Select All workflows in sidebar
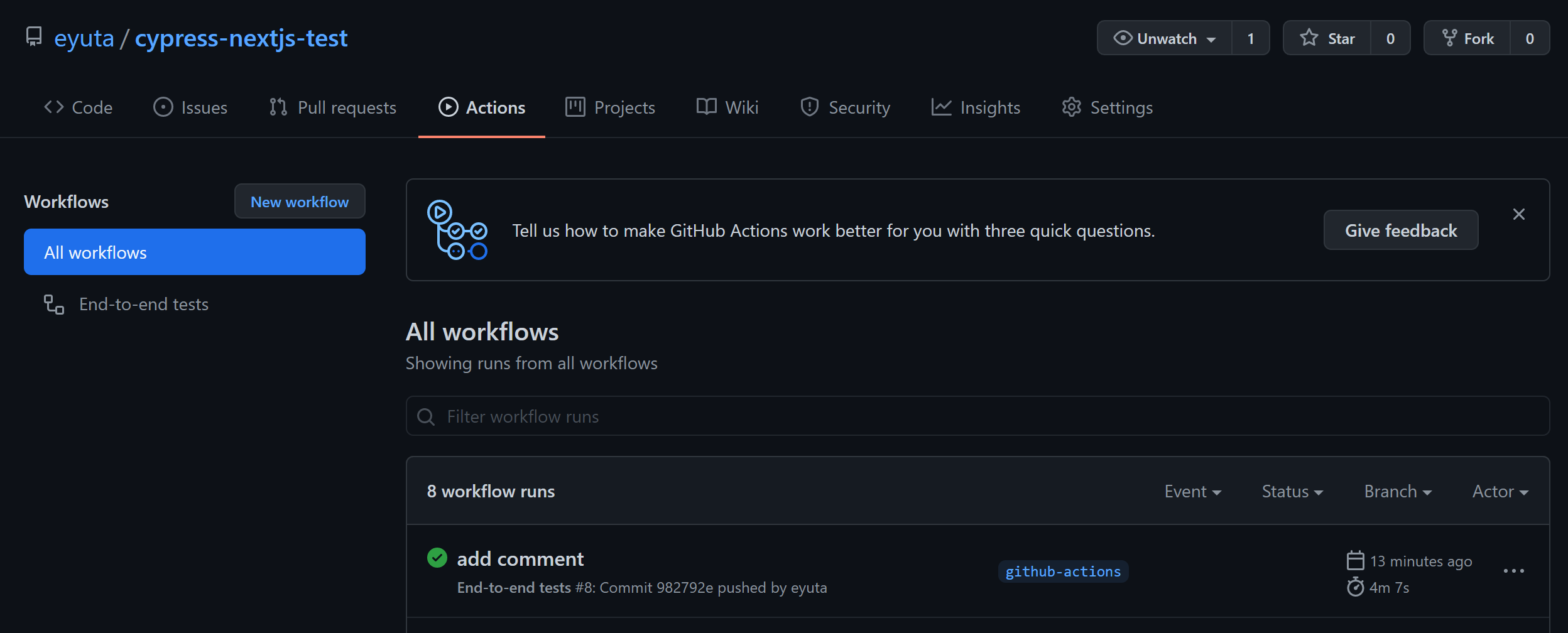Image resolution: width=1568 pixels, height=633 pixels. point(195,252)
